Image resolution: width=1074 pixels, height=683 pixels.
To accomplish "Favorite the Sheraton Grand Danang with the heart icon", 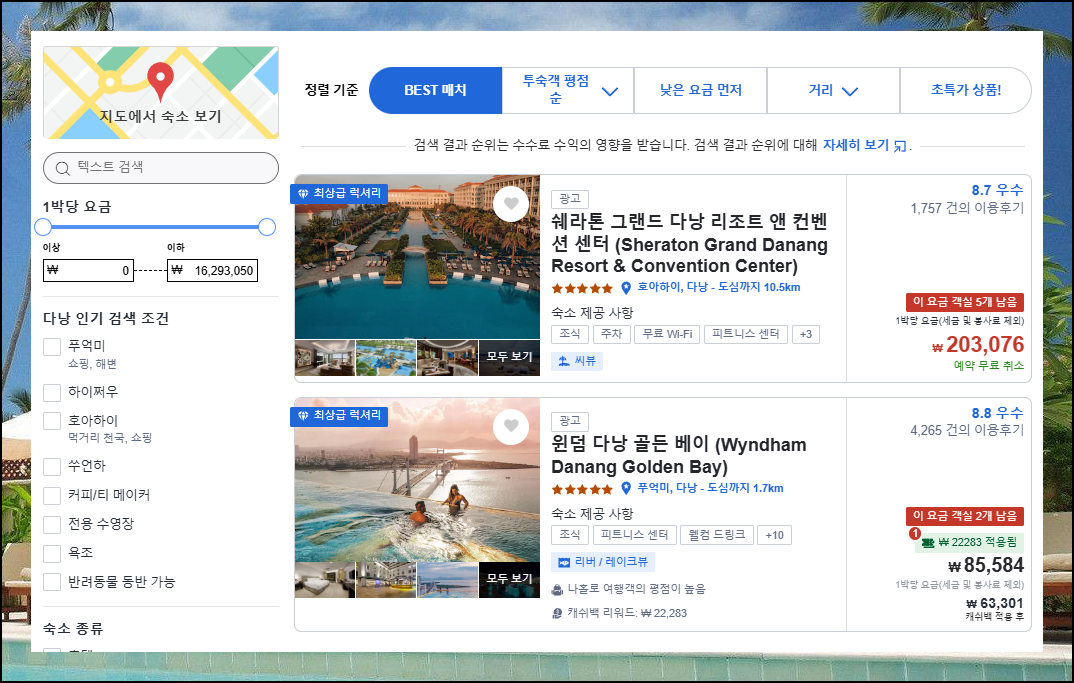I will pyautogui.click(x=511, y=203).
